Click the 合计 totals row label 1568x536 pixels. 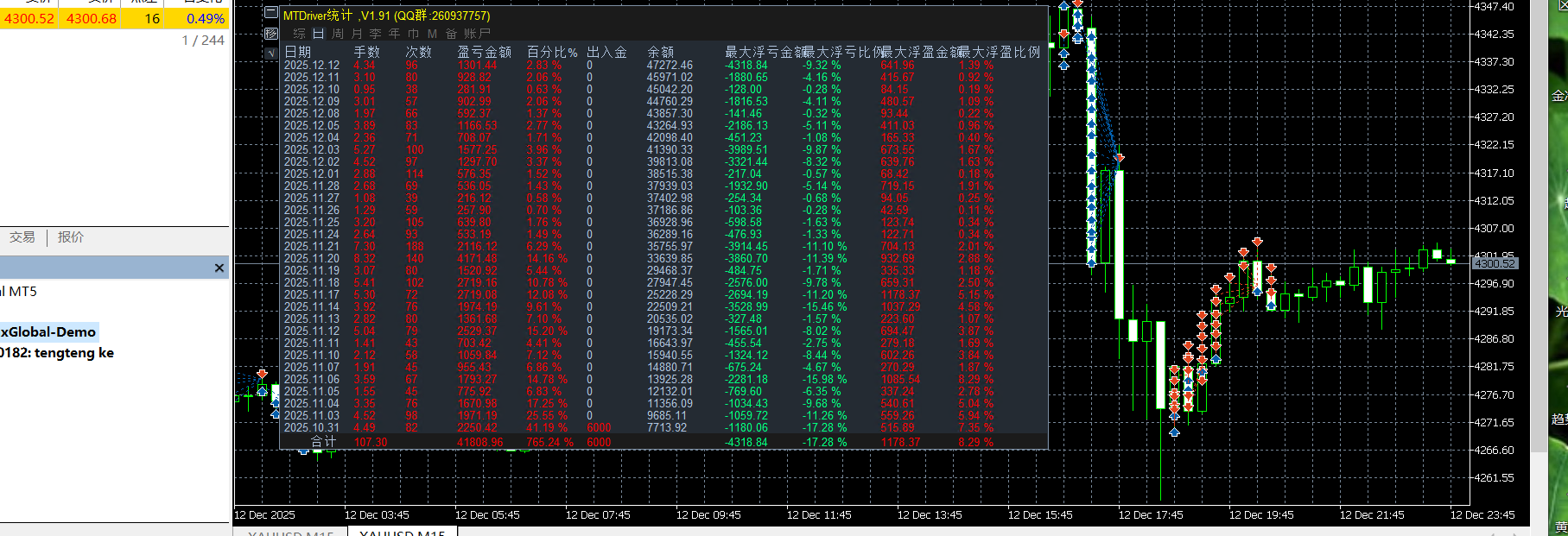[x=324, y=442]
